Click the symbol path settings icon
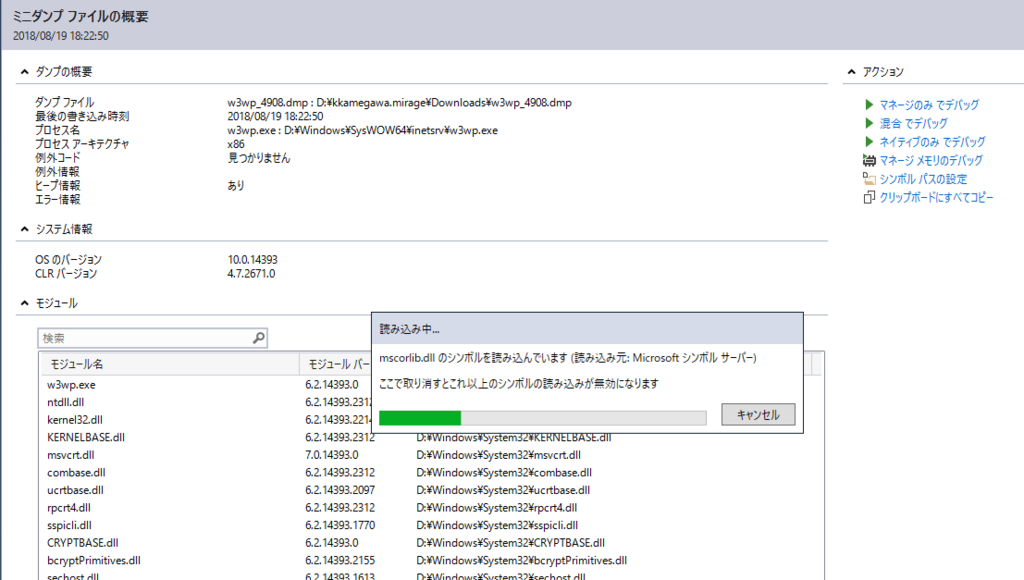Screen dimensions: 1024x580 (x=869, y=178)
